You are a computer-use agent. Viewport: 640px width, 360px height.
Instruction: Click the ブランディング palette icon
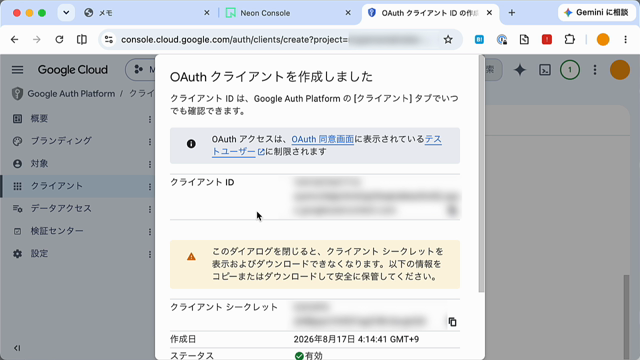(17, 141)
